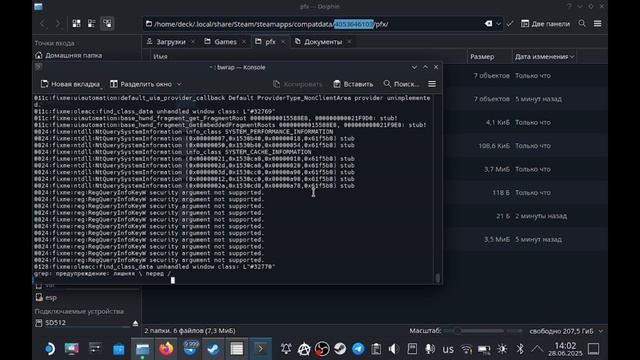Open clipboard tray icon

point(376,349)
